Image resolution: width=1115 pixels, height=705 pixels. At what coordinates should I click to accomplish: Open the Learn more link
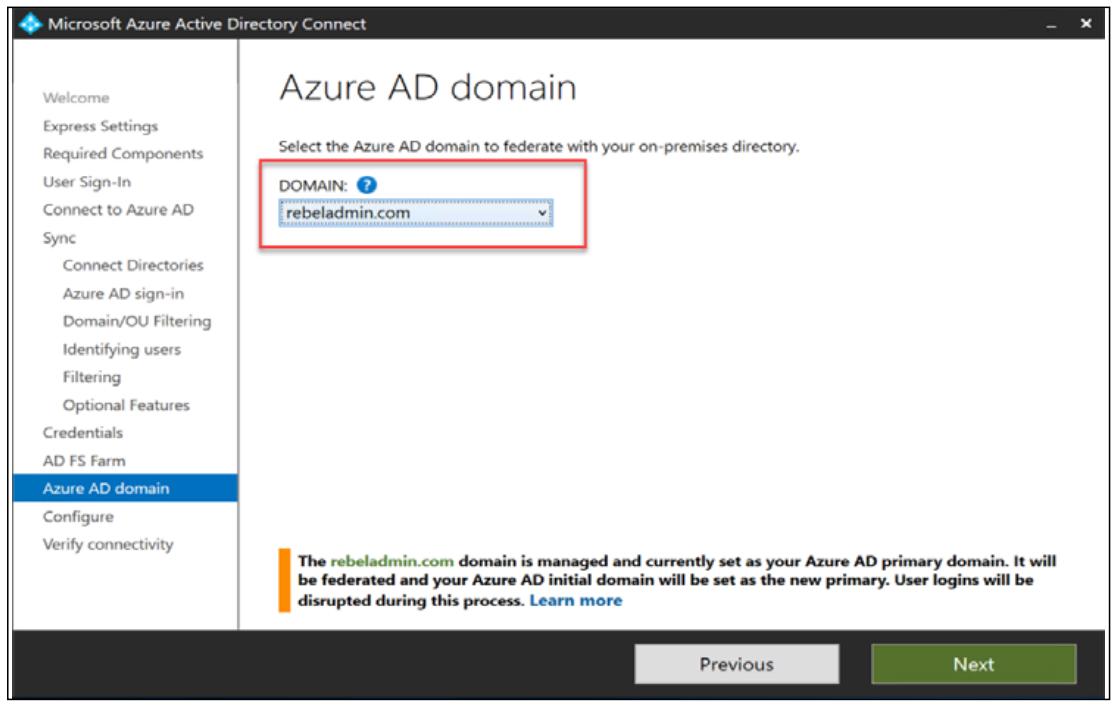point(576,600)
